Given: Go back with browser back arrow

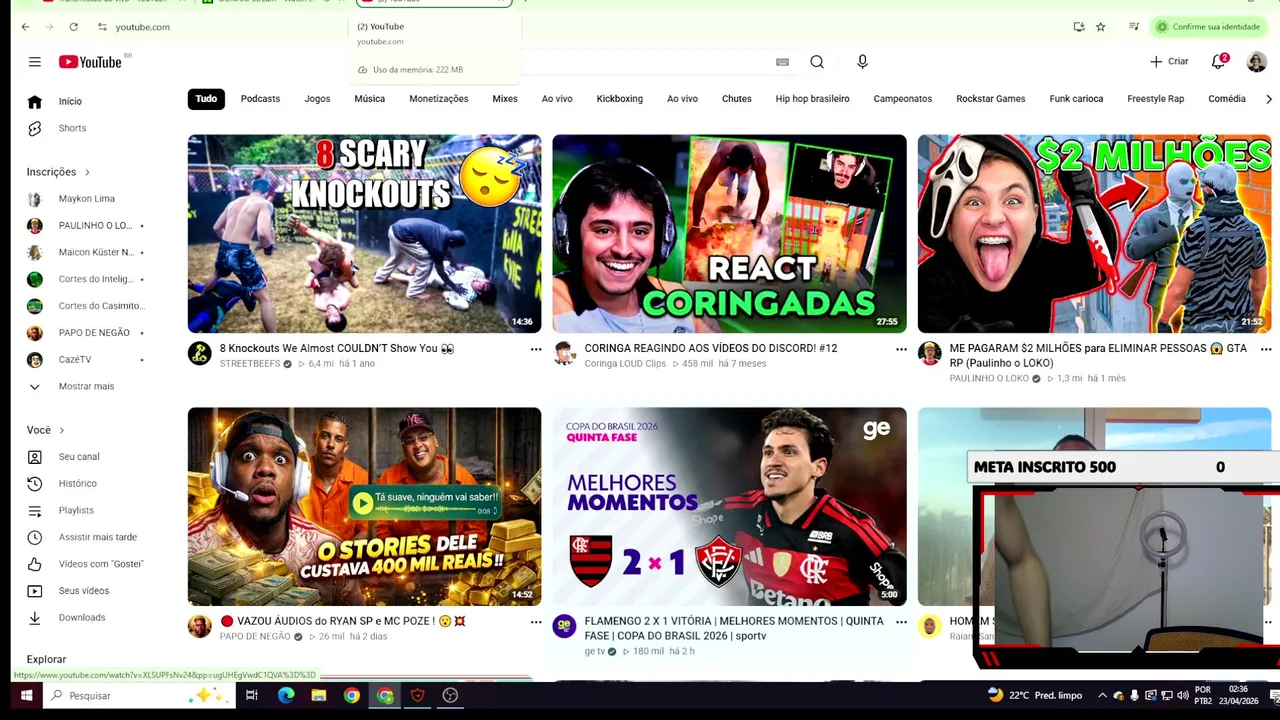Looking at the screenshot, I should click(25, 27).
